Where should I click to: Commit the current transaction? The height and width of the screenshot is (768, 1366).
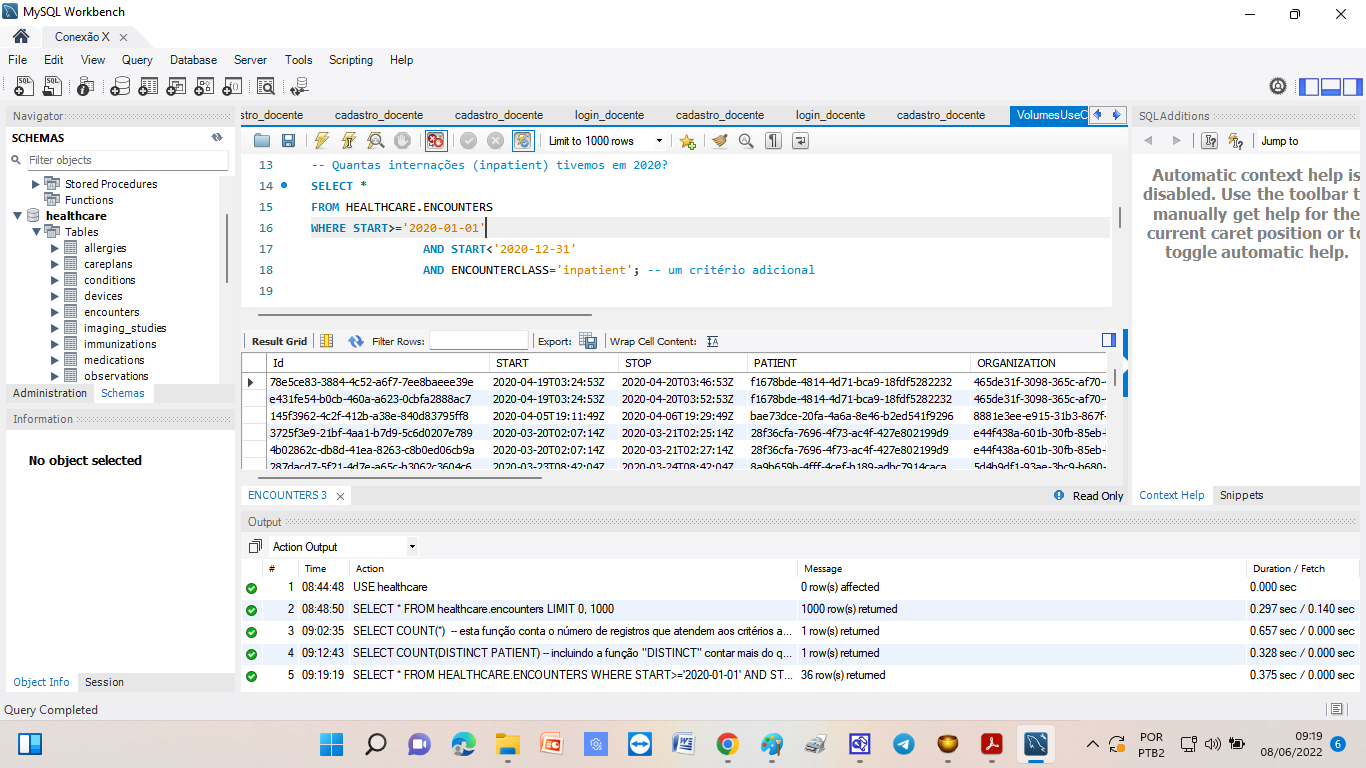[468, 141]
